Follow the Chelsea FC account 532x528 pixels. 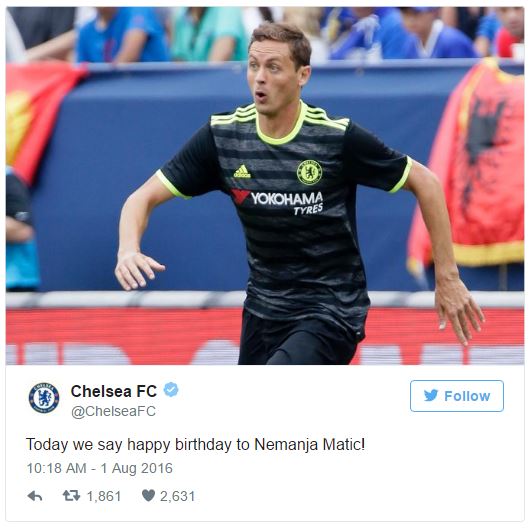point(457,396)
